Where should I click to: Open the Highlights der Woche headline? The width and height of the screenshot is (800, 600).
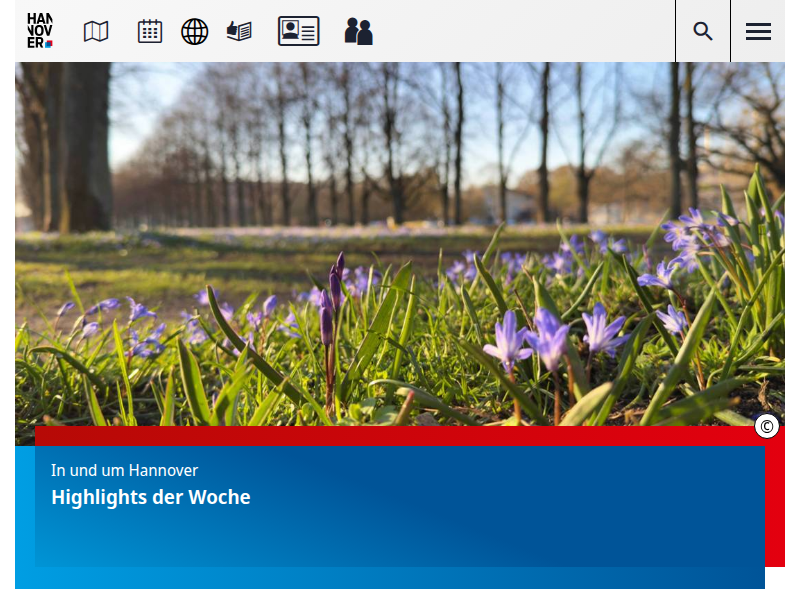pyautogui.click(x=151, y=497)
